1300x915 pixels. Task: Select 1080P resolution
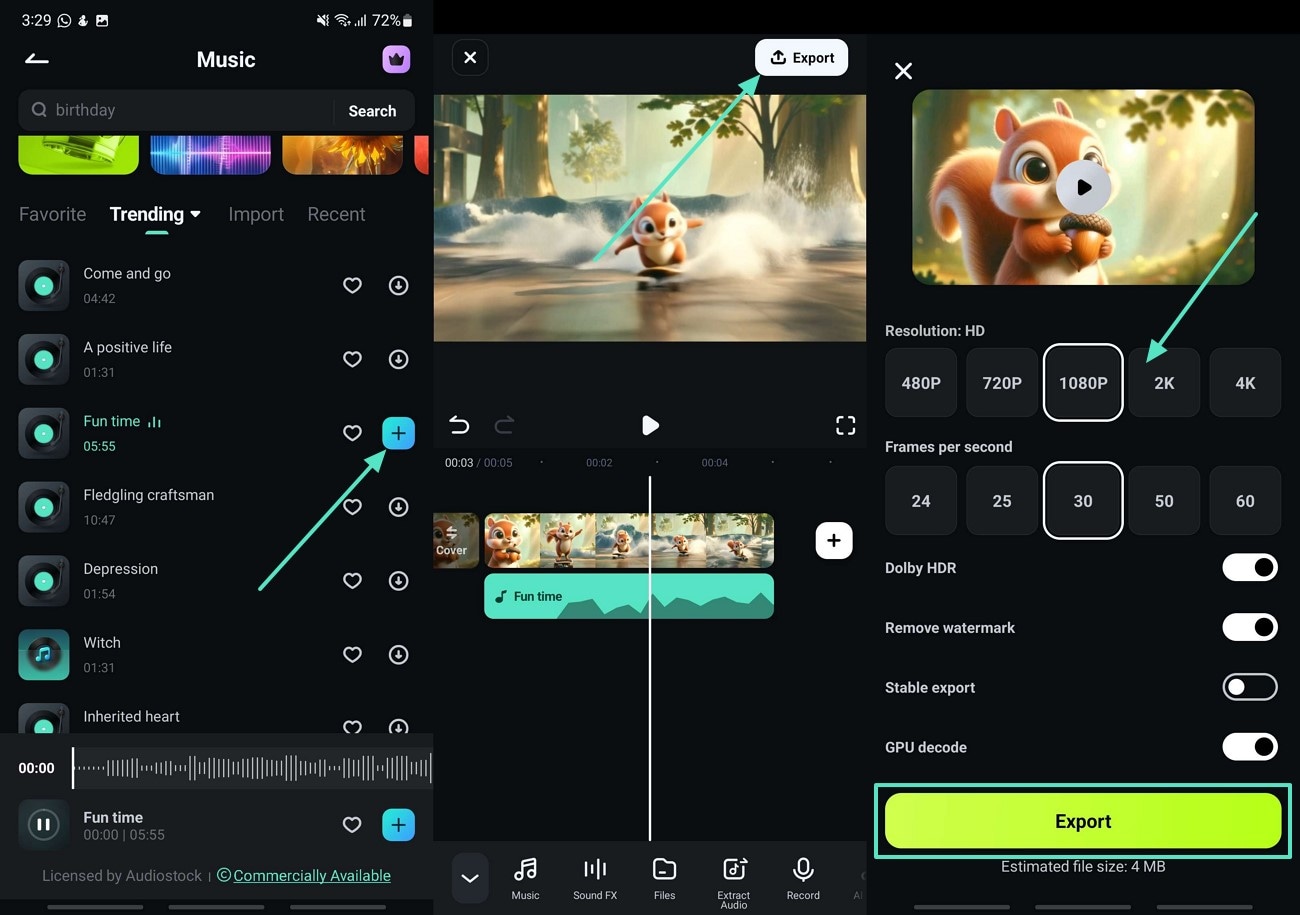pos(1083,383)
